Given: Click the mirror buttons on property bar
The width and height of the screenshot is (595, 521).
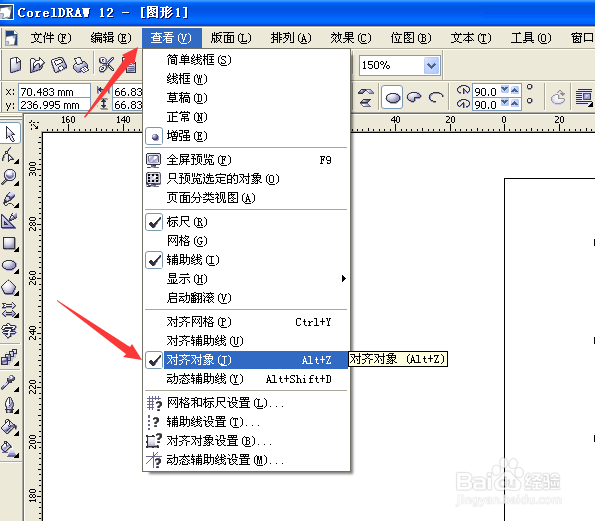Looking at the screenshot, I should [366, 98].
